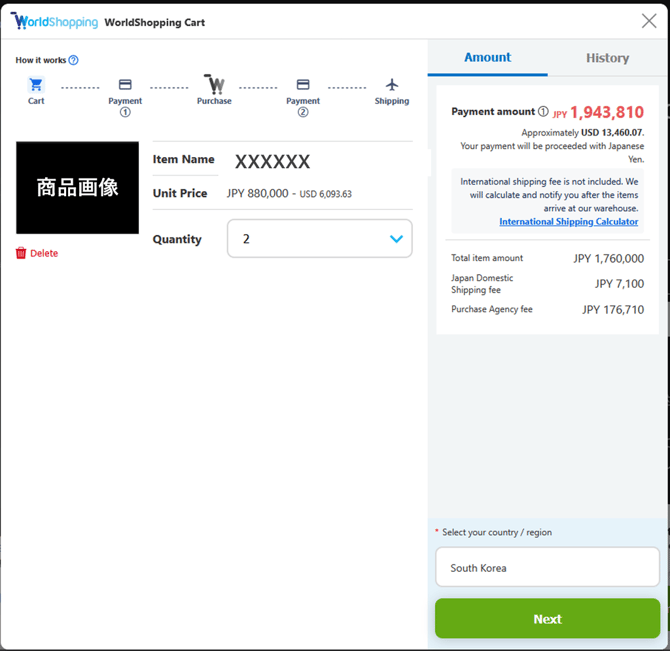The height and width of the screenshot is (651, 670).
Task: Click the Quantity dropdown chevron arrow
Action: (396, 239)
